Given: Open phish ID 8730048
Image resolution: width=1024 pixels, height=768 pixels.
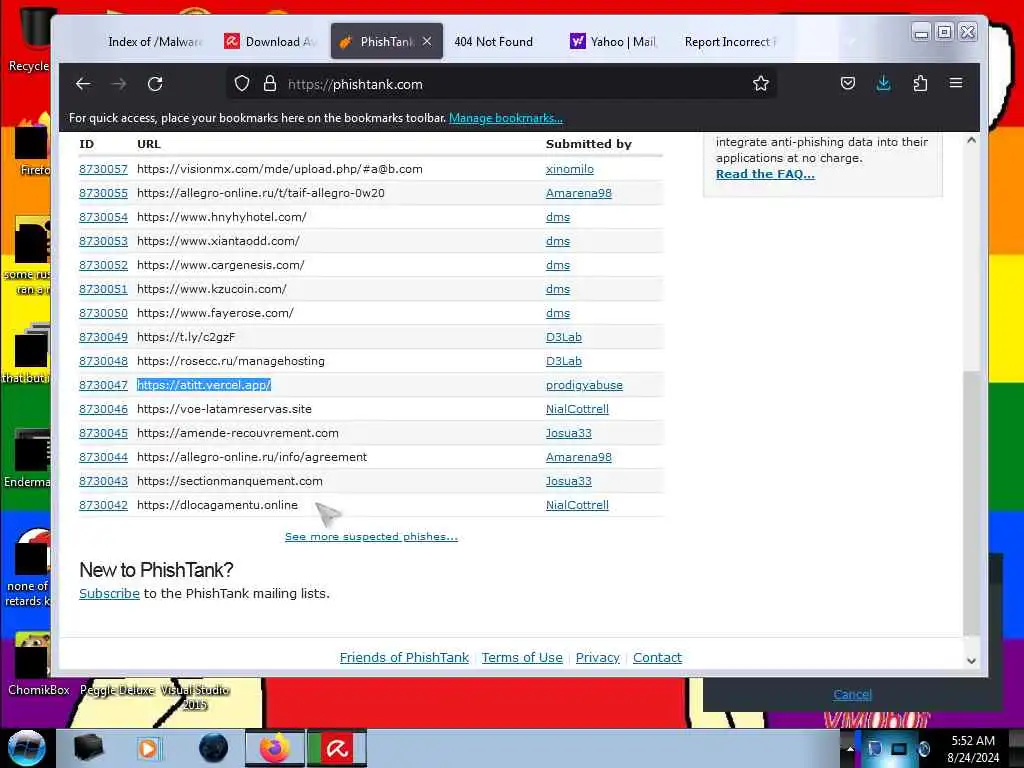Looking at the screenshot, I should coord(103,361).
